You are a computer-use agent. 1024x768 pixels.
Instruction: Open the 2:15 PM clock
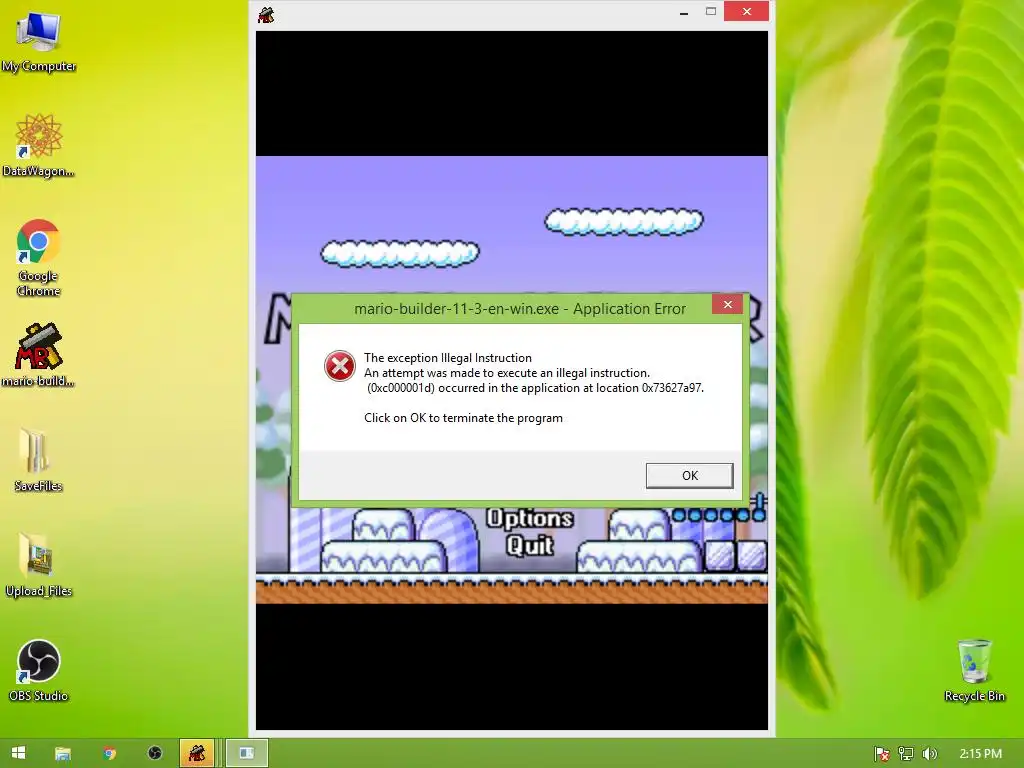pyautogui.click(x=980, y=754)
